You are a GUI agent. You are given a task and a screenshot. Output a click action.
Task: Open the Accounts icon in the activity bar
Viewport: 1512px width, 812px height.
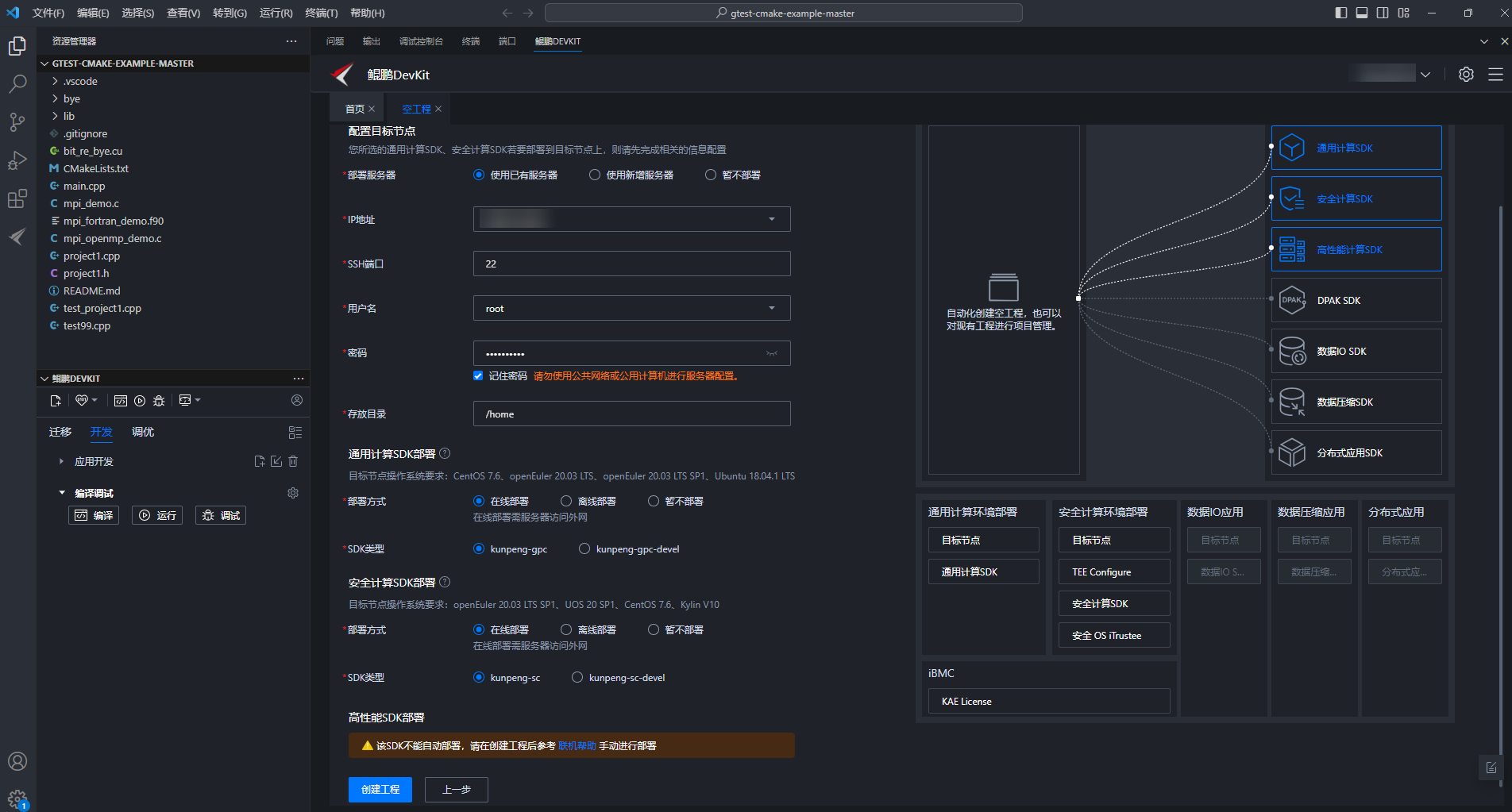coord(17,761)
